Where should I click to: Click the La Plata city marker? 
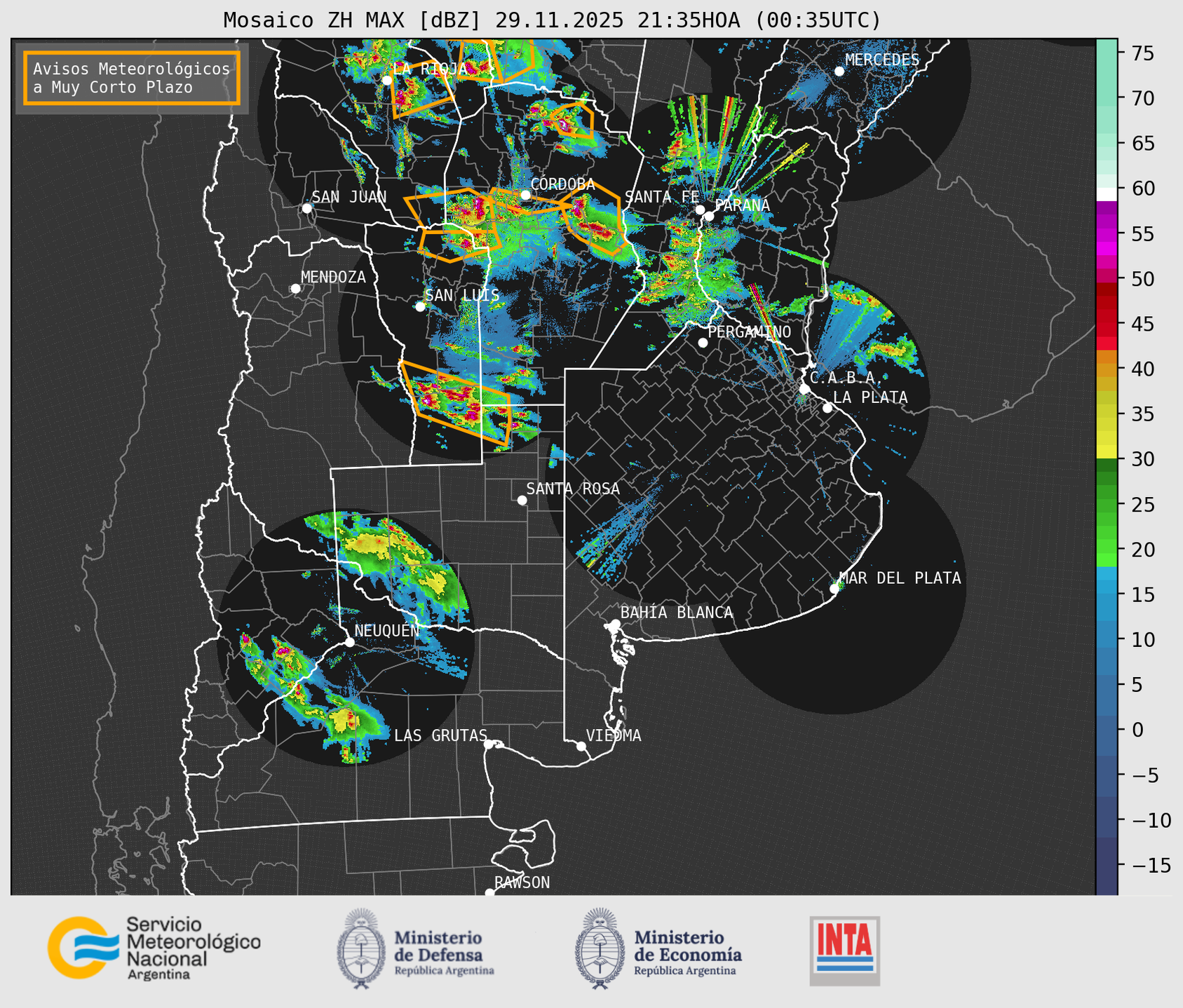pos(827,408)
